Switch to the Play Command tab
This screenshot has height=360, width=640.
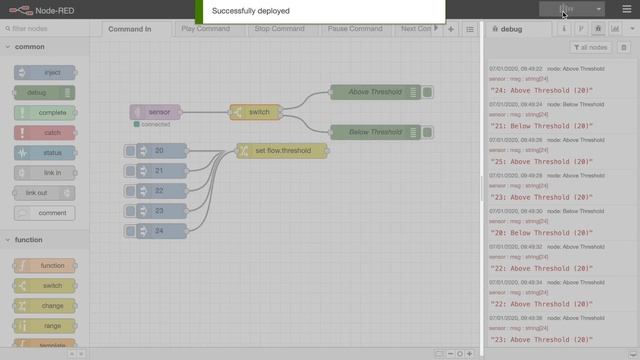pos(205,29)
